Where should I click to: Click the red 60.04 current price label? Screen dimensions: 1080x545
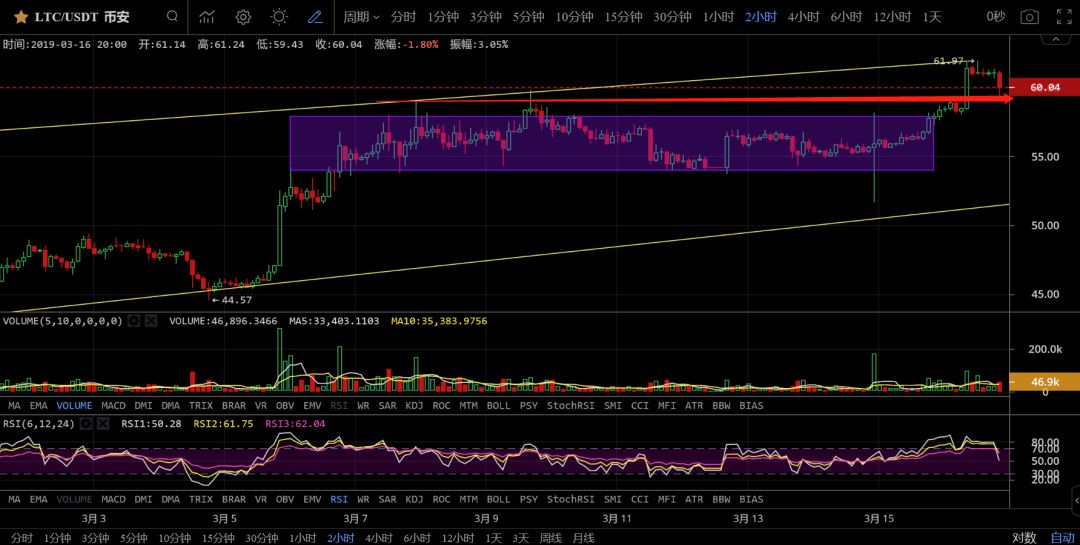(1045, 88)
